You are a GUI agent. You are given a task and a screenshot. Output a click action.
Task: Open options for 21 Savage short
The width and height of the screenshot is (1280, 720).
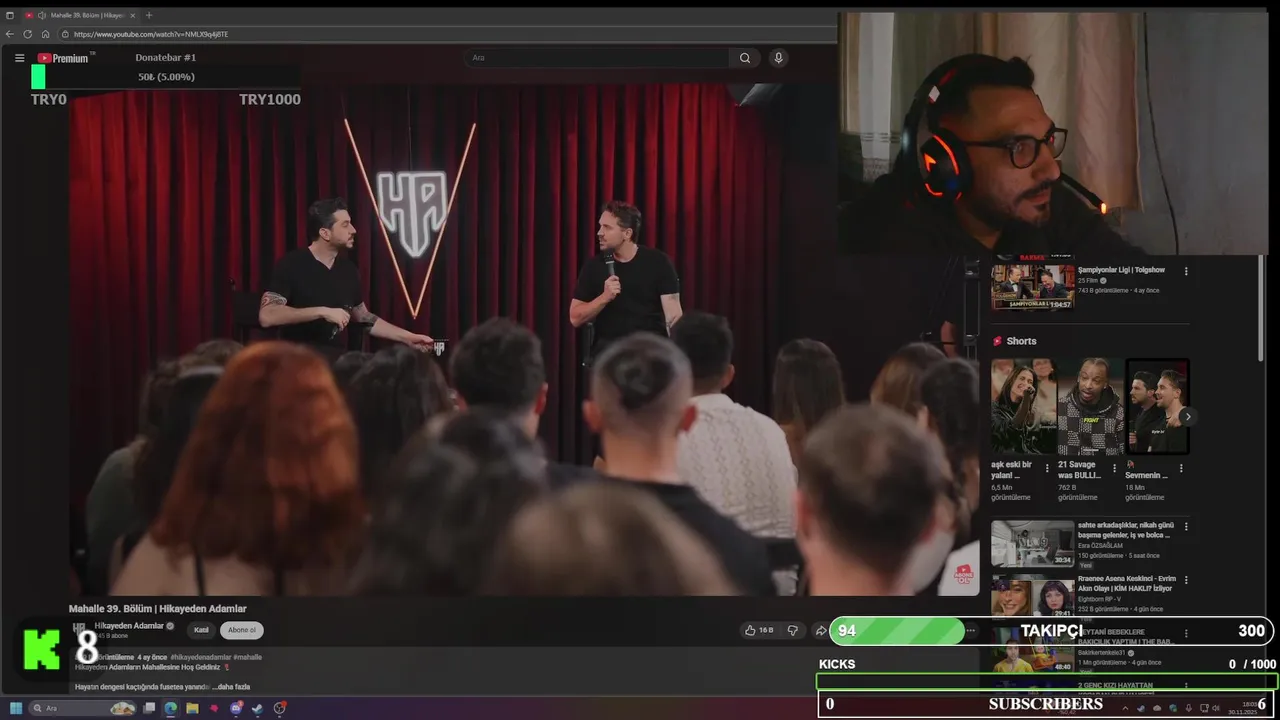(1114, 468)
